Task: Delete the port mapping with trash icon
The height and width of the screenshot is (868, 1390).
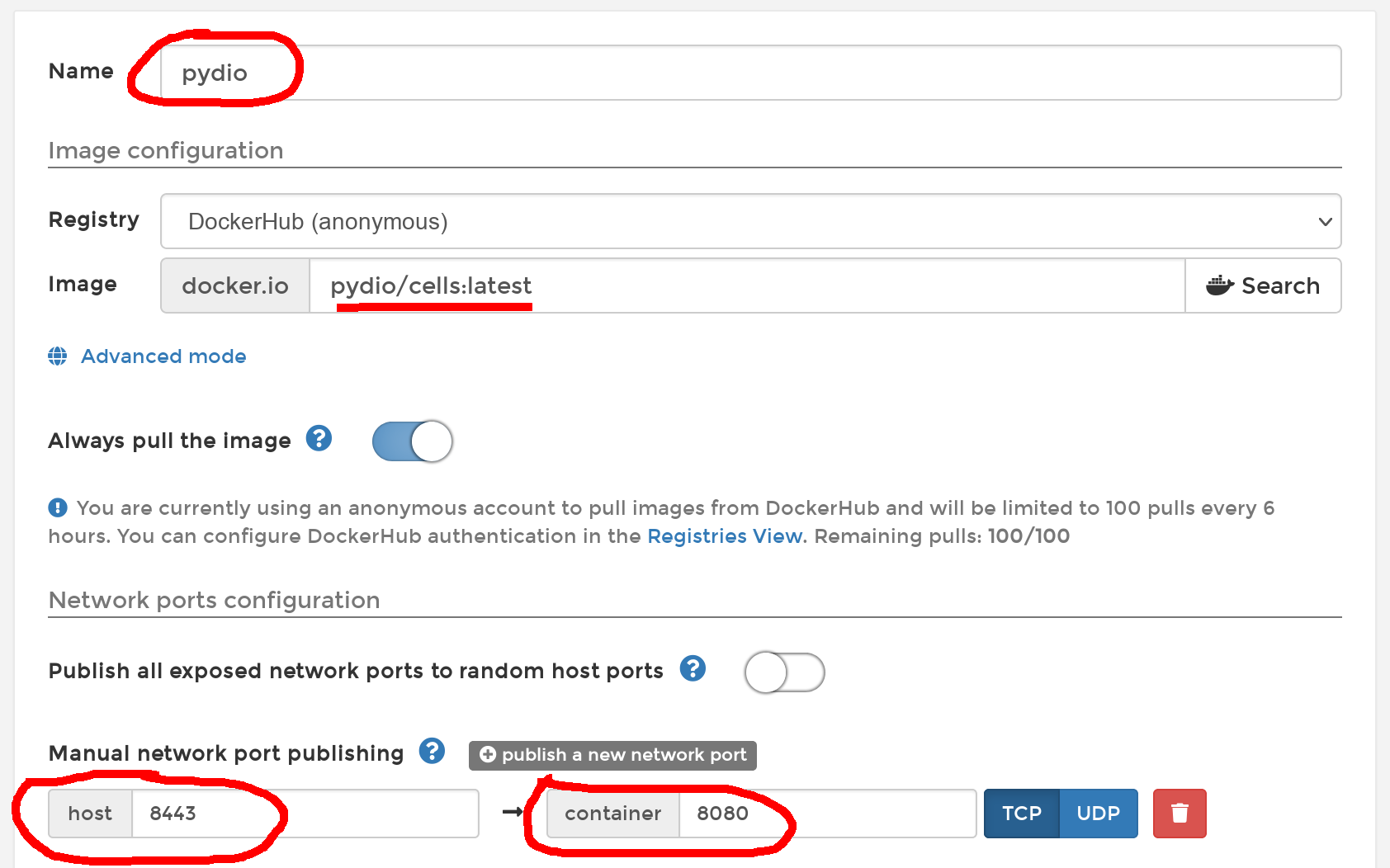Action: coord(1179,814)
